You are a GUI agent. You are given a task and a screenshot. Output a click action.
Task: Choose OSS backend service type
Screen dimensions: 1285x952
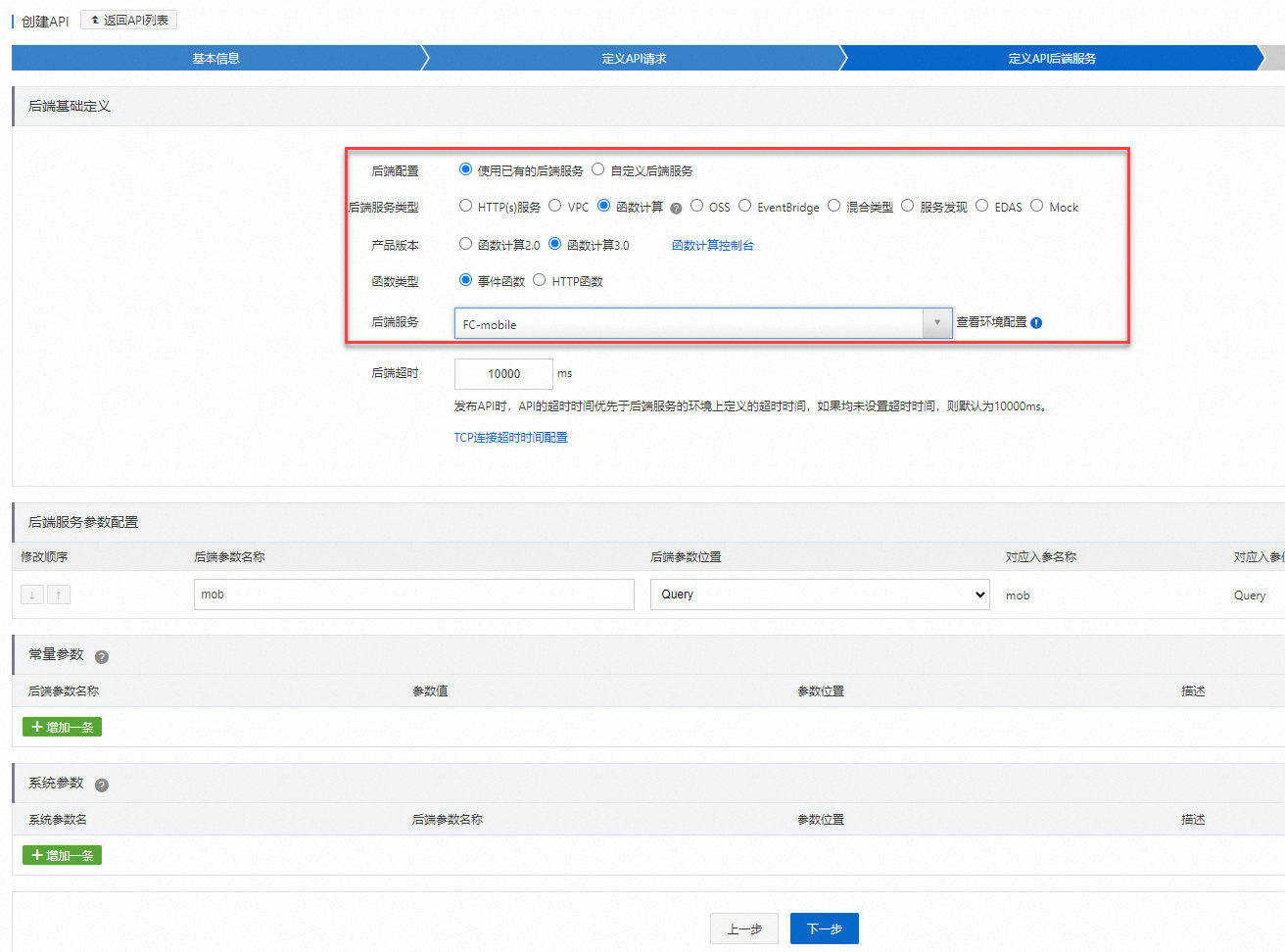pos(696,206)
